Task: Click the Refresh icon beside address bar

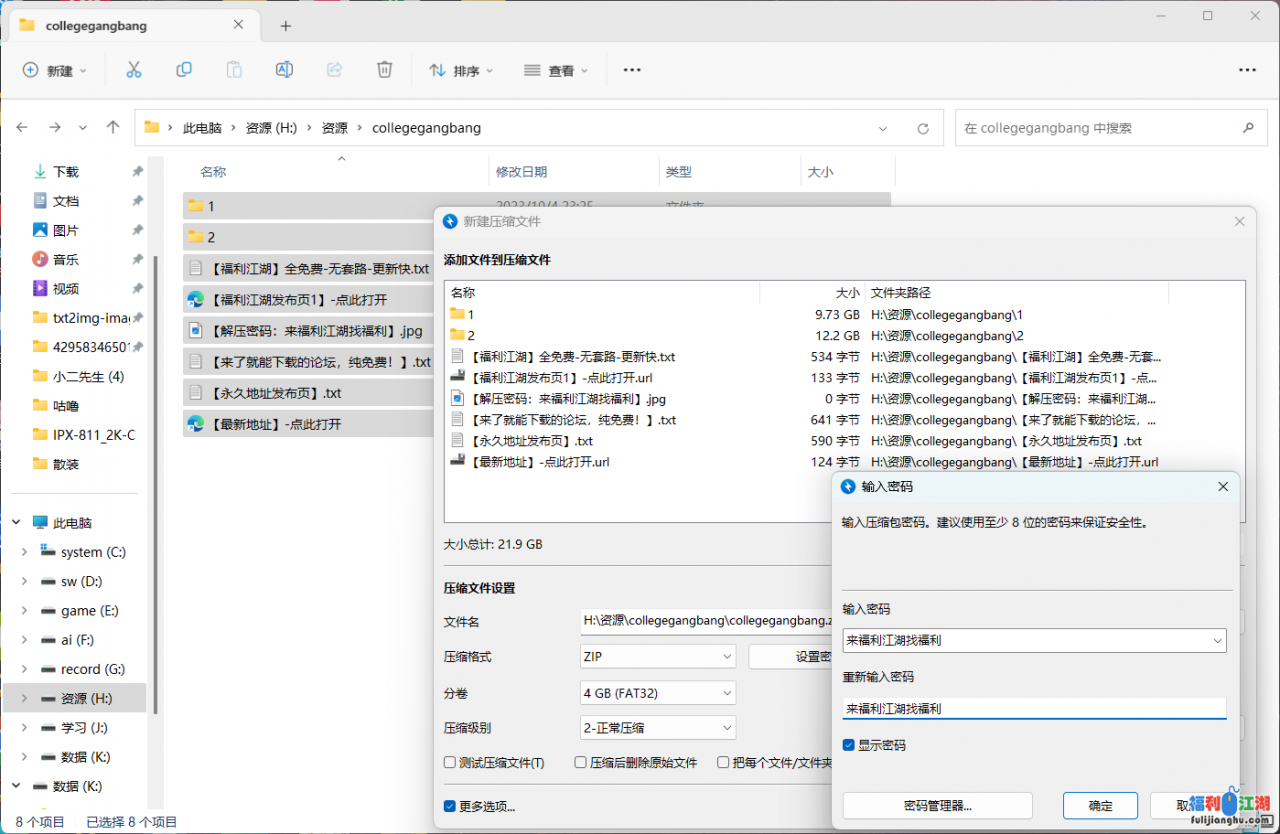Action: 923,128
